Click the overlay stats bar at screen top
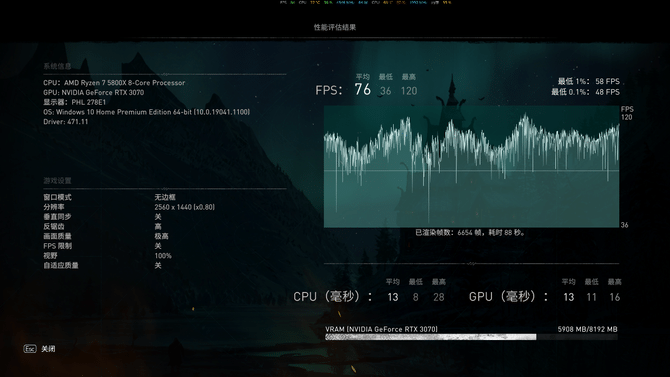Viewport: 670px width, 377px height. [365, 2]
